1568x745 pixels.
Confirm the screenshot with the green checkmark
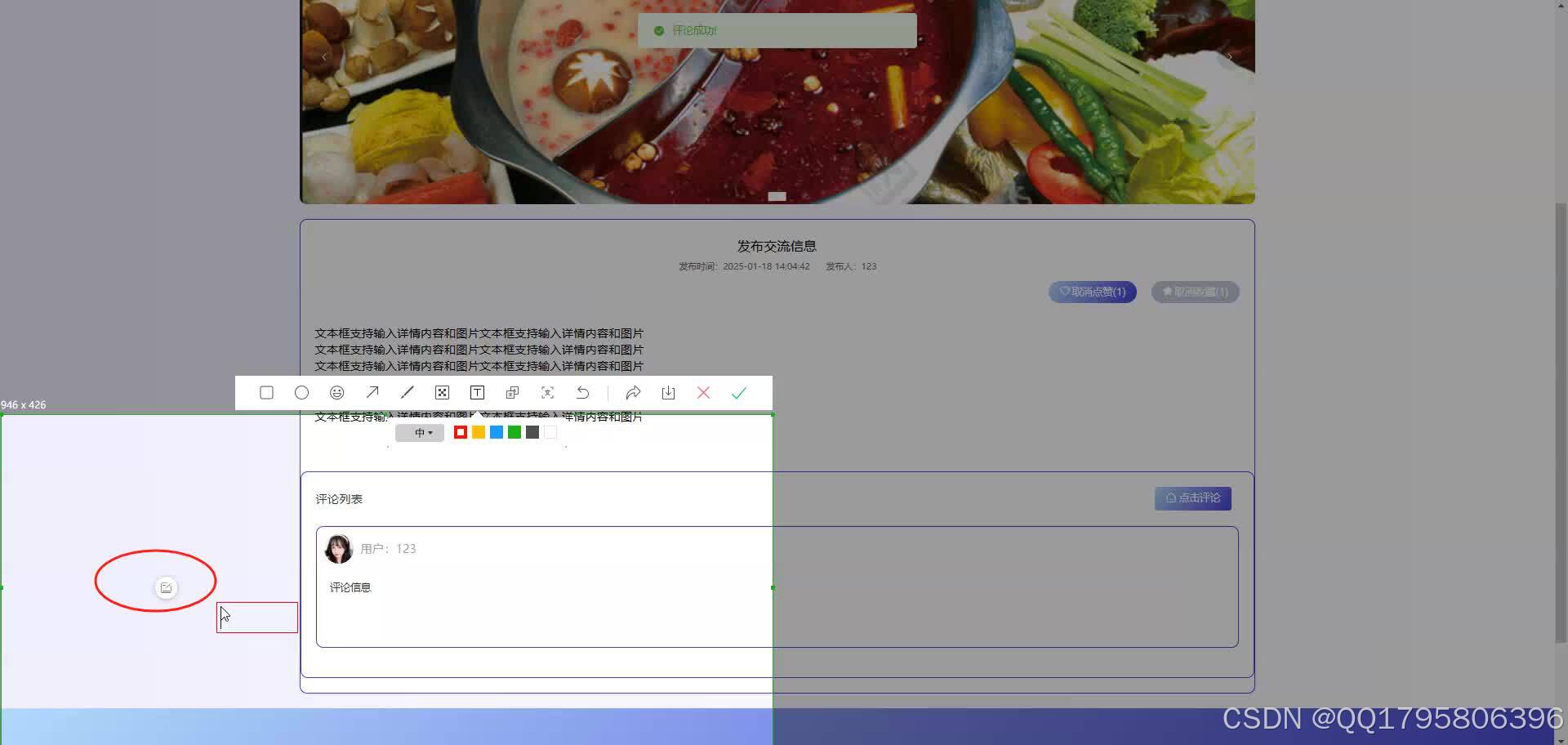738,392
